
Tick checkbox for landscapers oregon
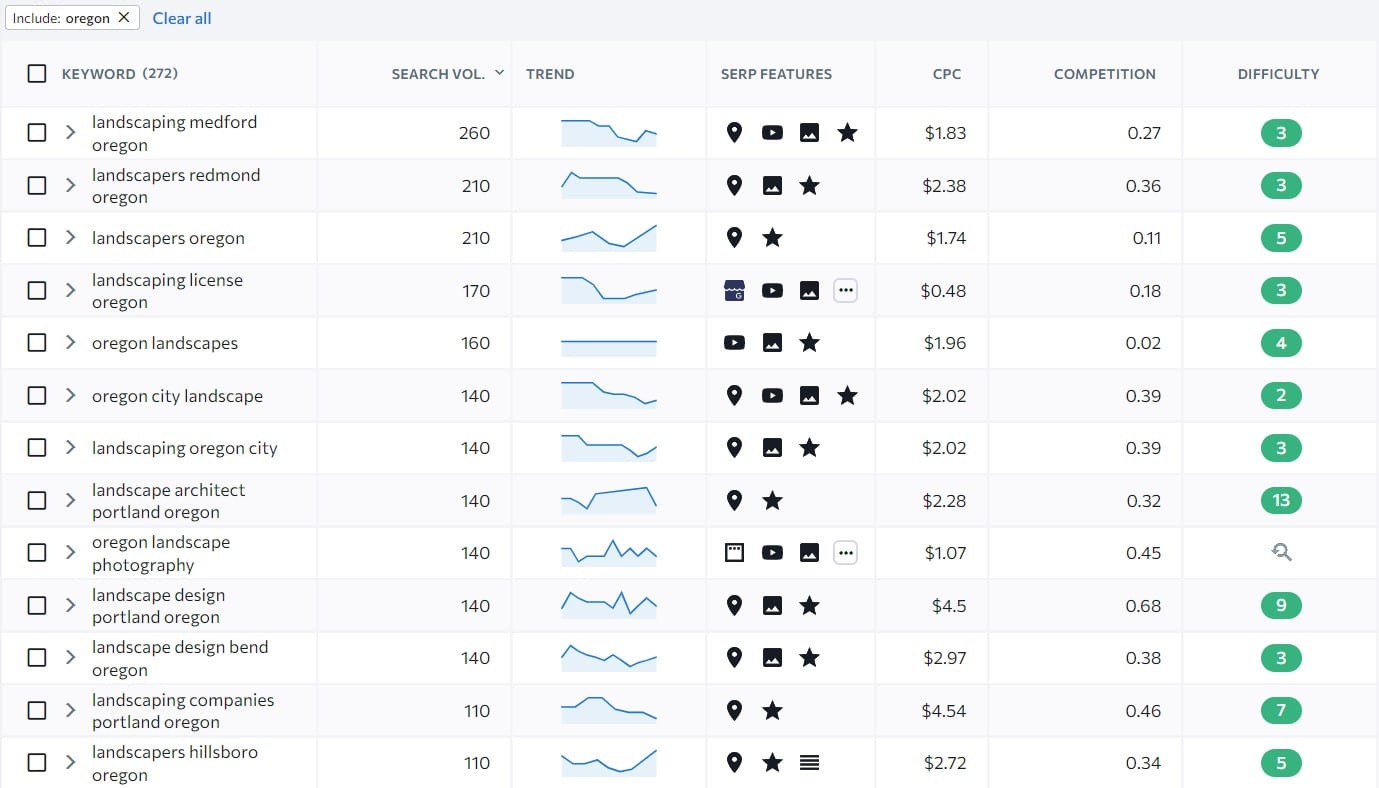[x=37, y=238]
